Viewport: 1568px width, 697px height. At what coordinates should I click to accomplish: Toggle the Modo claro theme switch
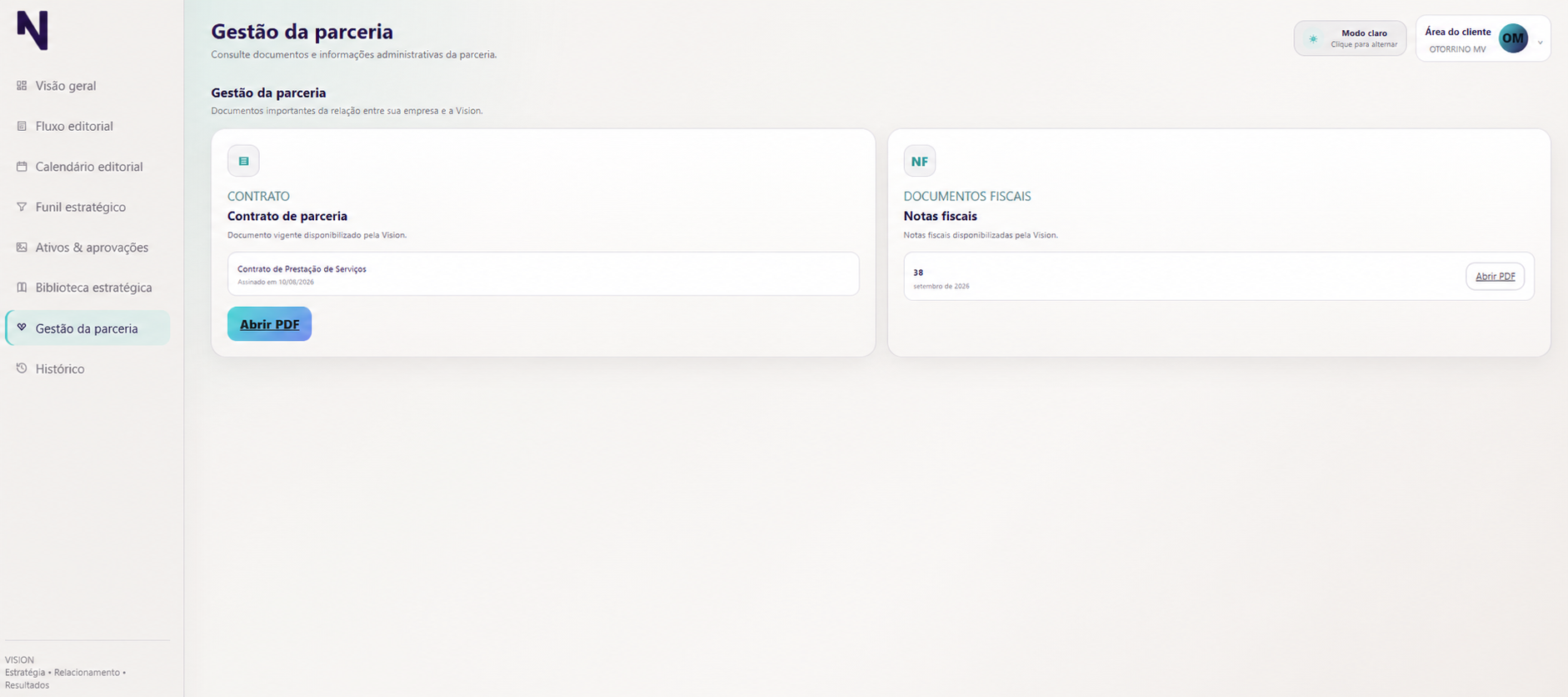tap(1350, 38)
